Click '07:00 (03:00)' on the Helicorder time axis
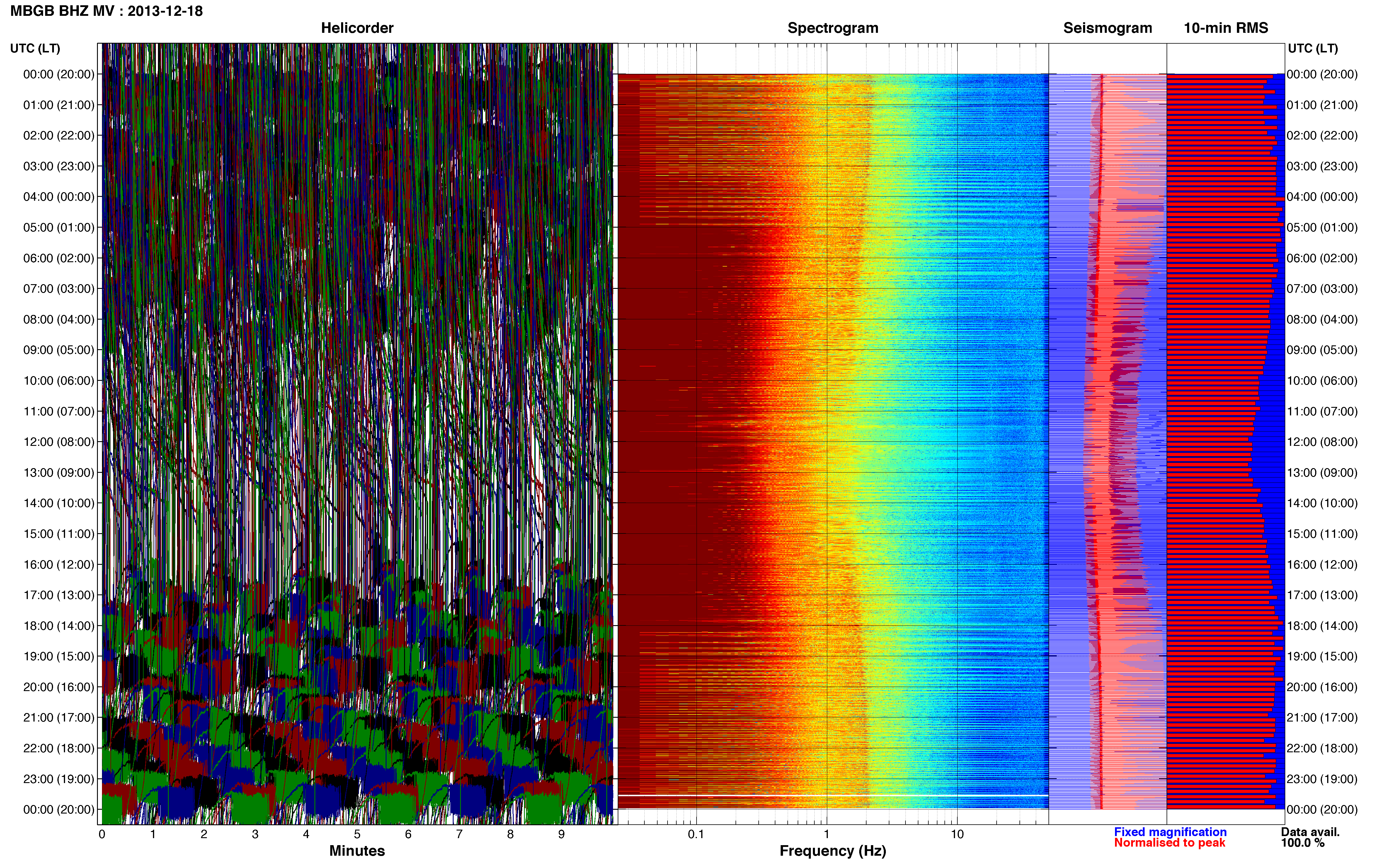 pyautogui.click(x=59, y=289)
